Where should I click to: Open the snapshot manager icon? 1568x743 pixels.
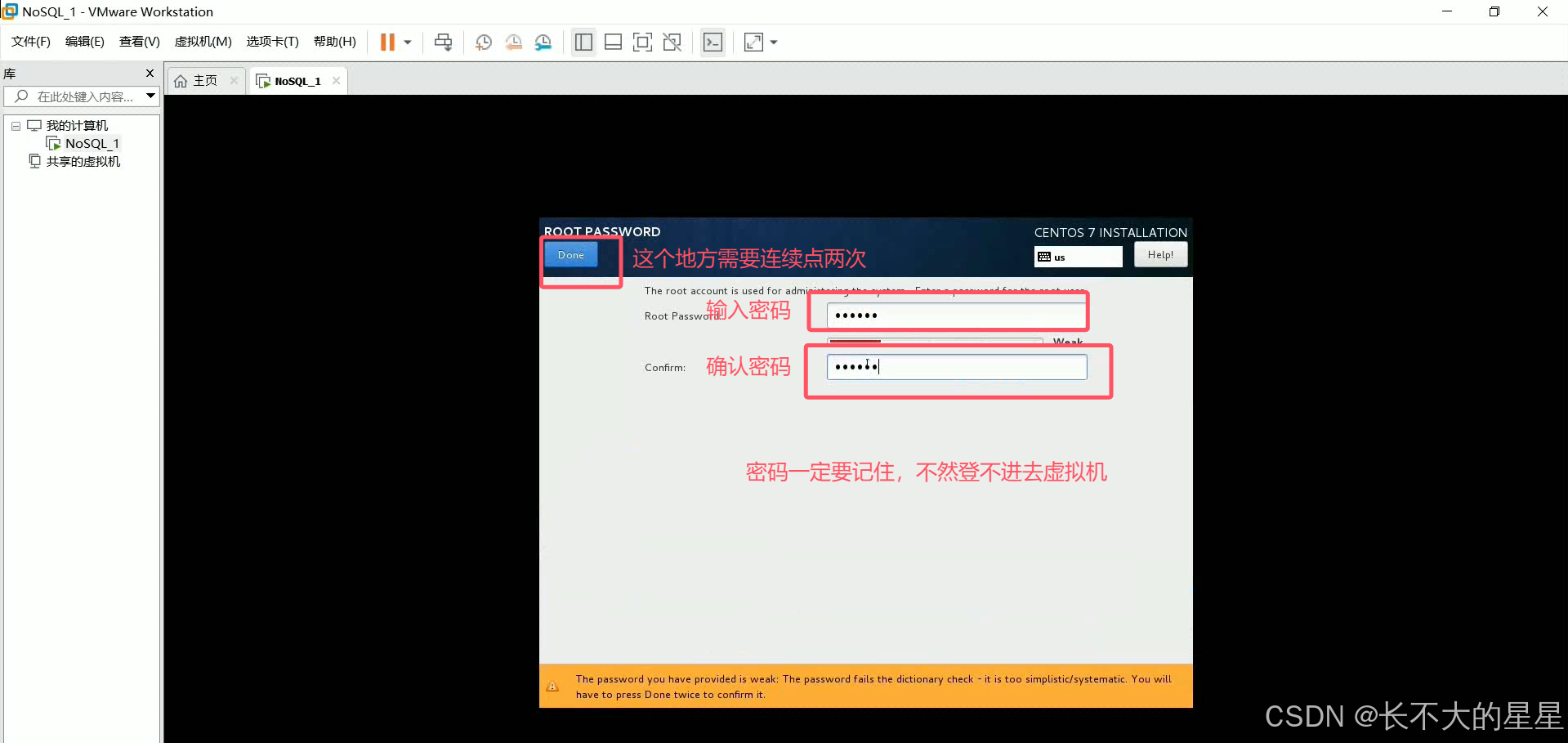tap(543, 43)
